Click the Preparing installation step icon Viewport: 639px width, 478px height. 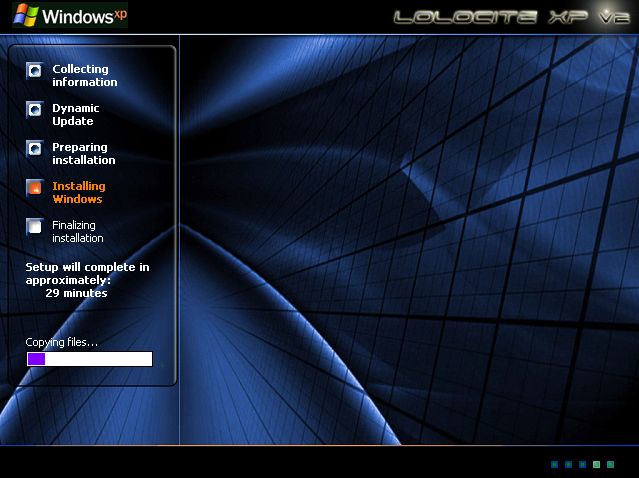(x=35, y=149)
